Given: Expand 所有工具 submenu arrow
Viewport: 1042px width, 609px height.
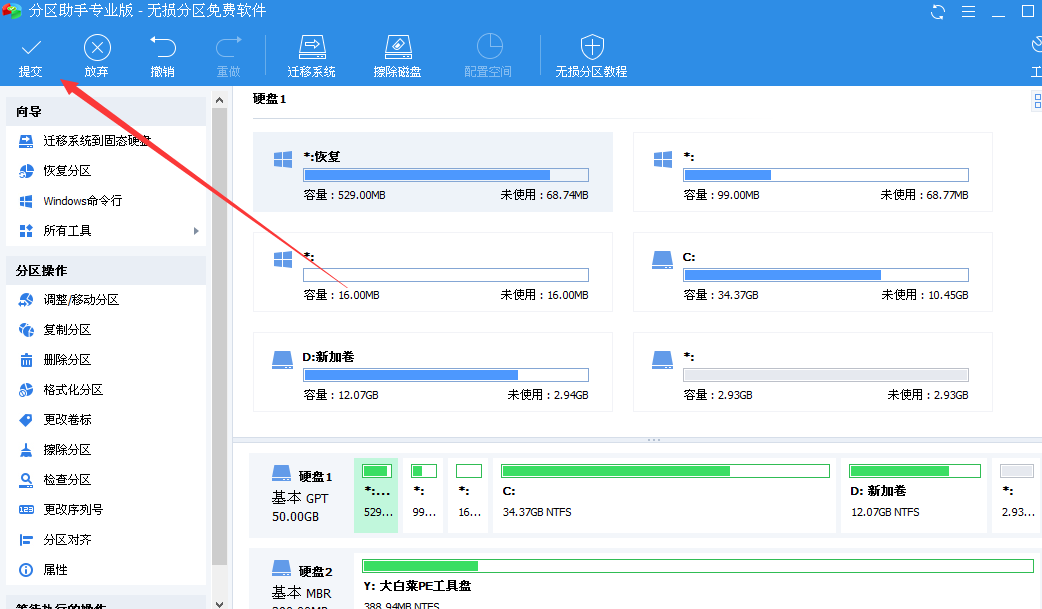Looking at the screenshot, I should point(196,231).
